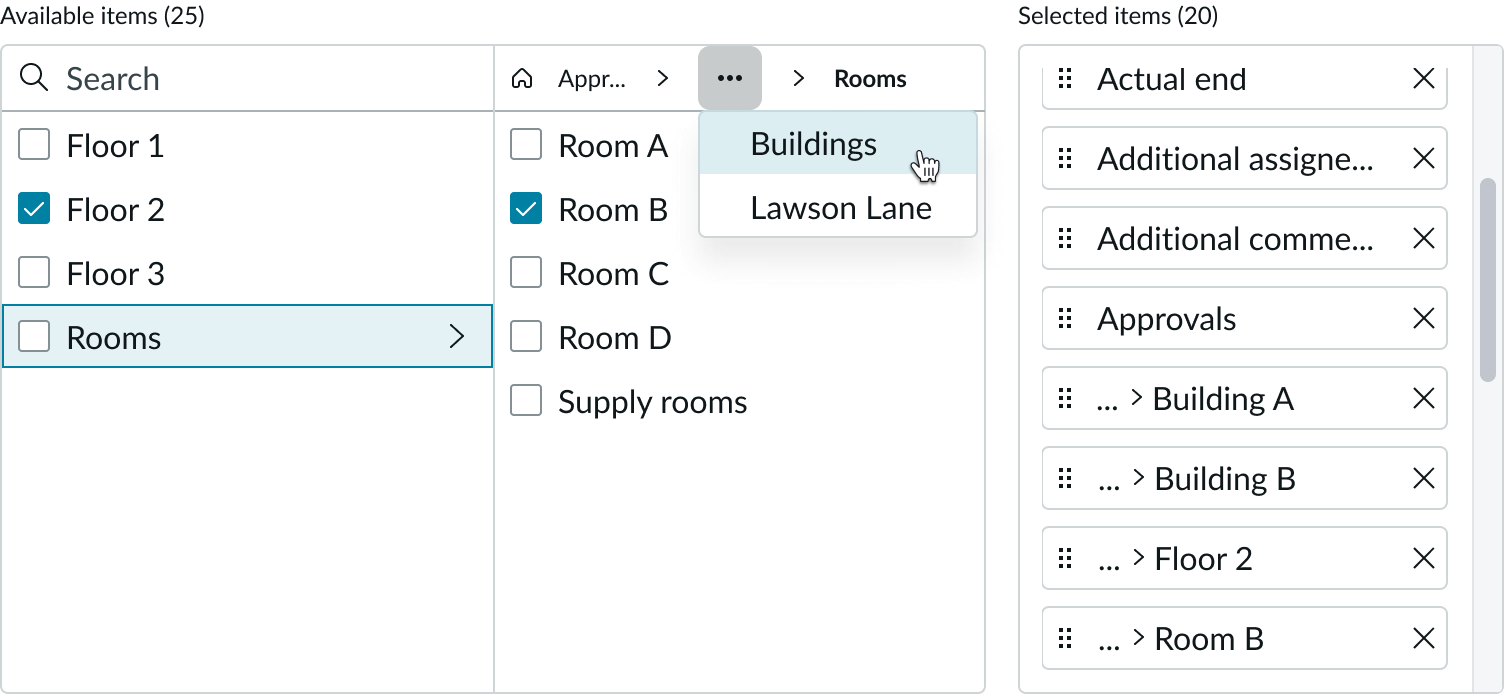Uncheck the Room B checkbox
The image size is (1504, 694).
525,209
